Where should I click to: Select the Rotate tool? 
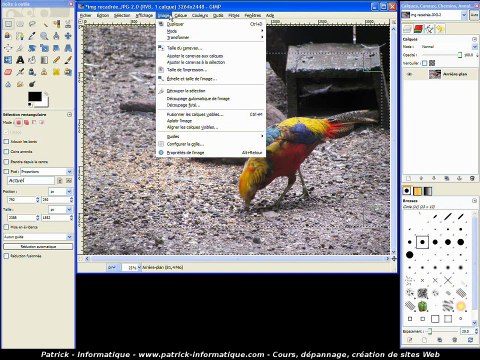click(x=32, y=48)
